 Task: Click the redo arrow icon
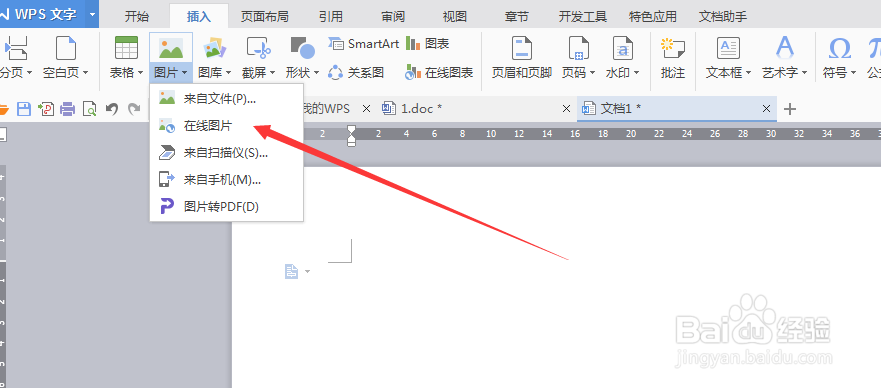click(134, 109)
